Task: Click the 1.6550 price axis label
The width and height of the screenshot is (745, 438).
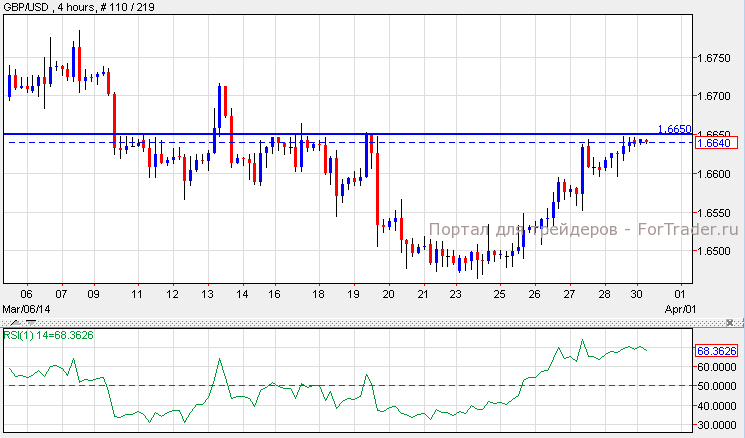Action: pyautogui.click(x=711, y=213)
